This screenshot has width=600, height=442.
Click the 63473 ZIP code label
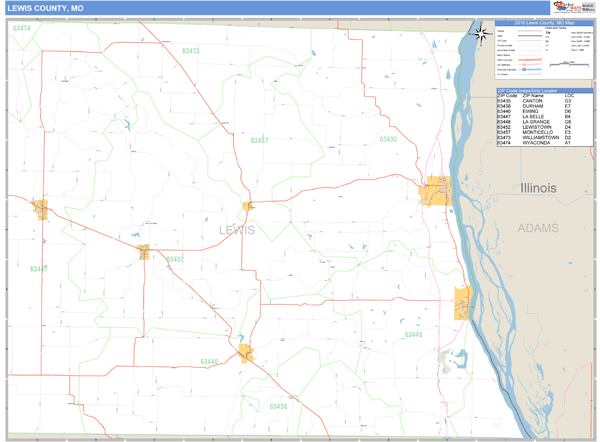click(x=190, y=50)
